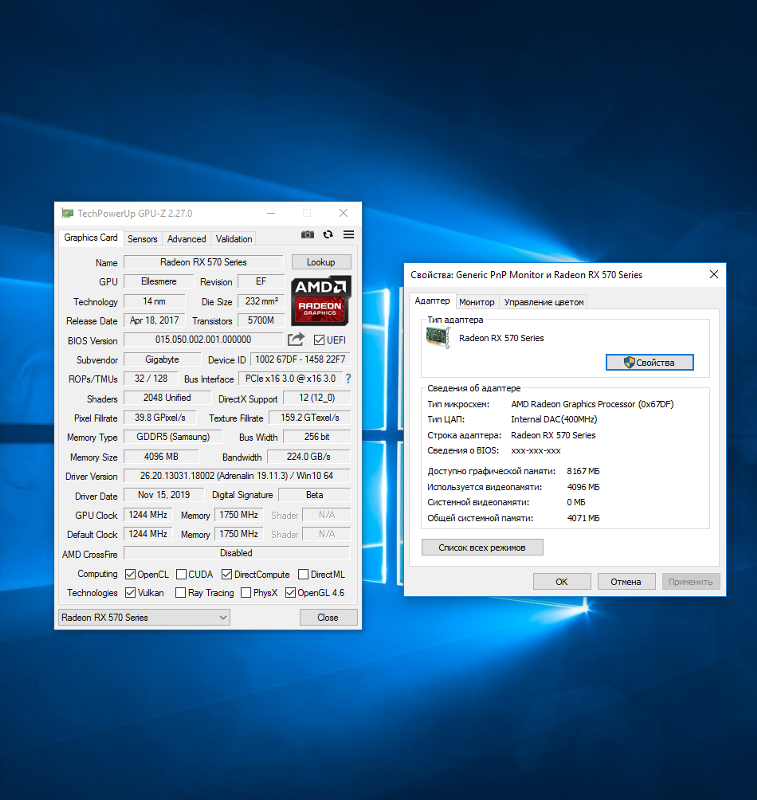Screen dimensions: 757x800
Task: Click the Memory Size value 4096 MB
Action: (161, 456)
